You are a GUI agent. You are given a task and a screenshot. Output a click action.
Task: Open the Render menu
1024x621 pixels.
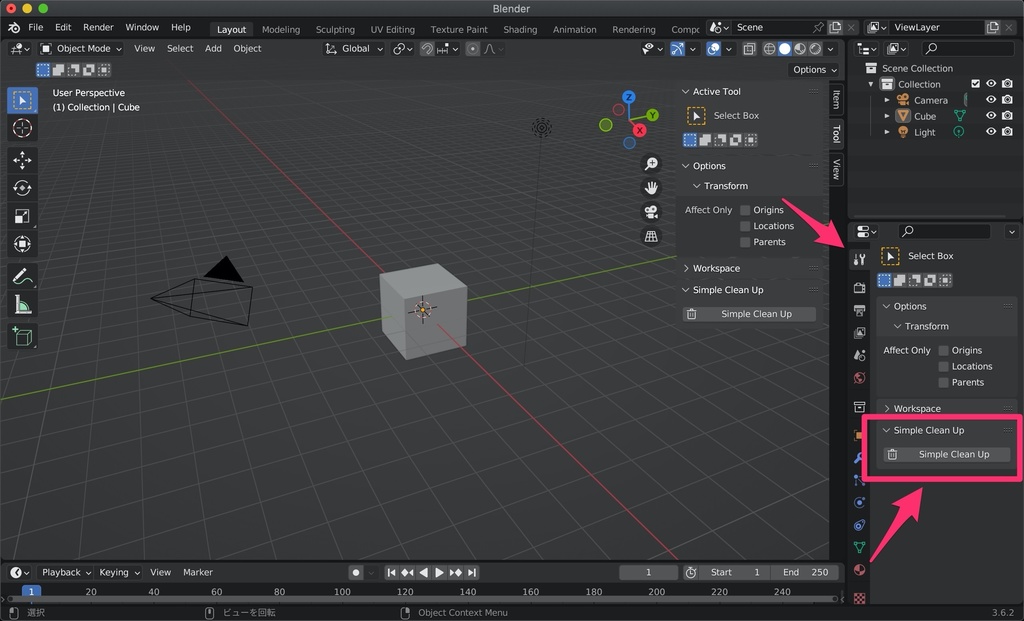98,27
